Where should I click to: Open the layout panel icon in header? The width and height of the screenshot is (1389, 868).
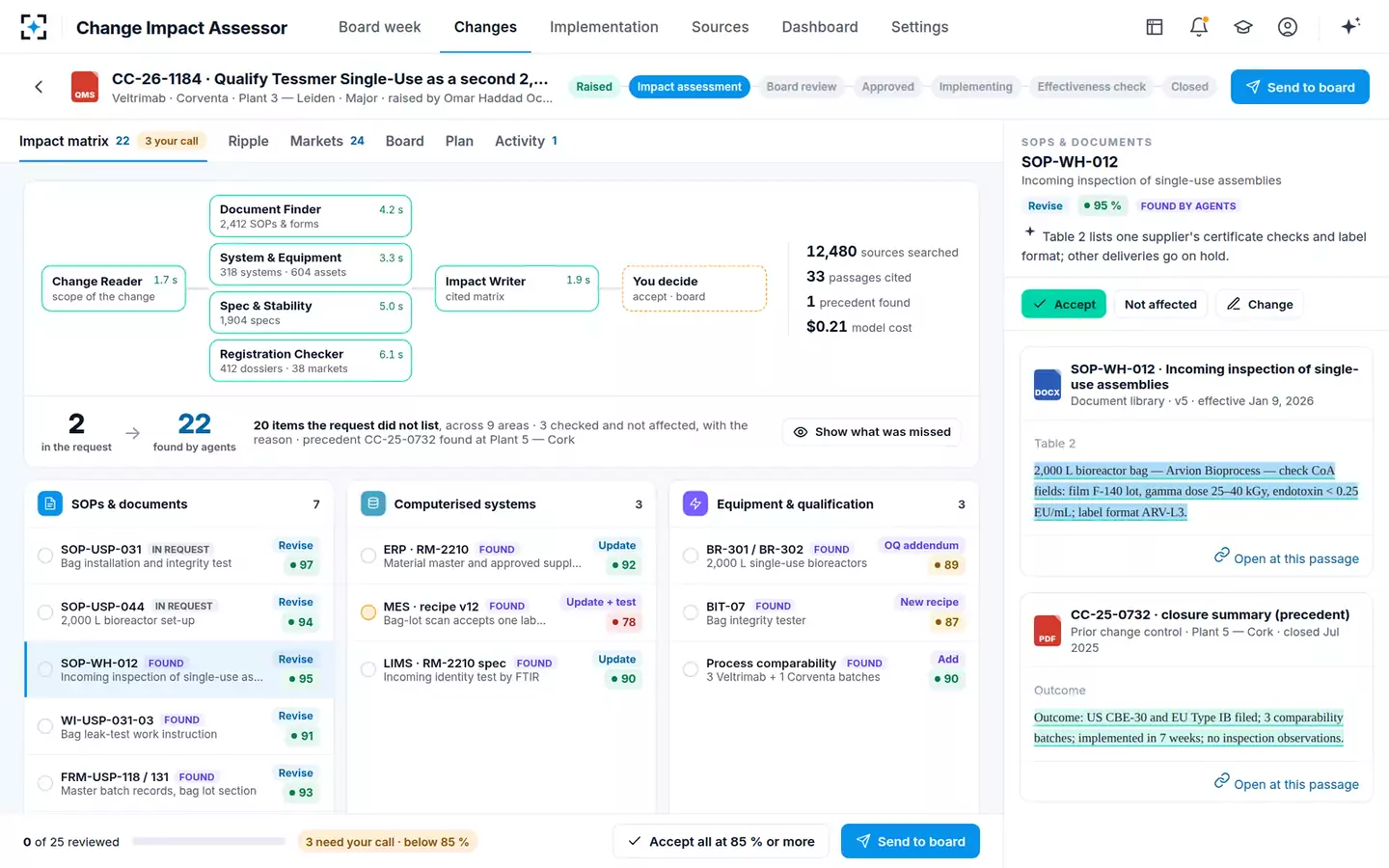tap(1155, 27)
